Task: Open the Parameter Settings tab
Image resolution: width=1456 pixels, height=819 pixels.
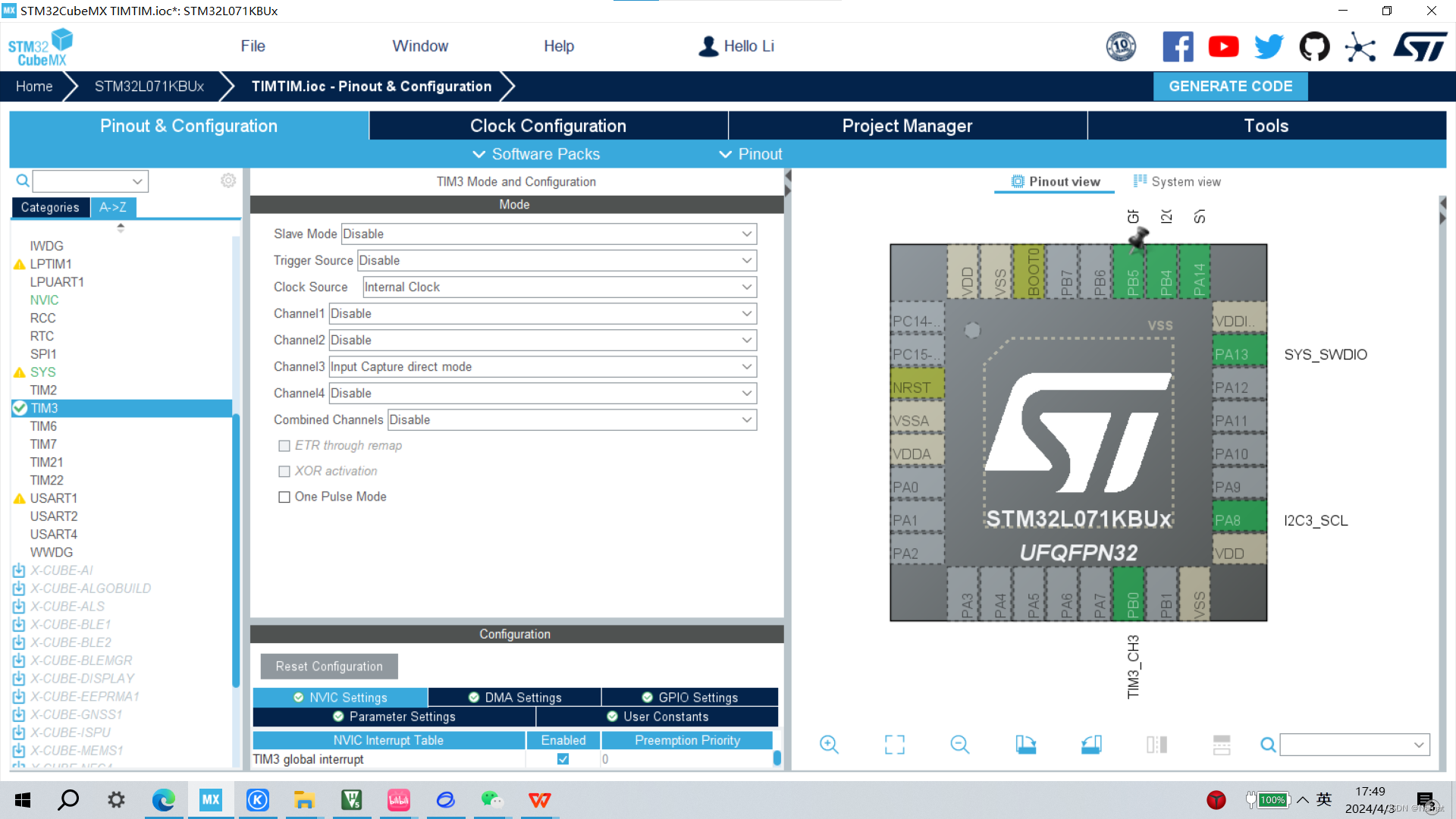Action: point(394,717)
